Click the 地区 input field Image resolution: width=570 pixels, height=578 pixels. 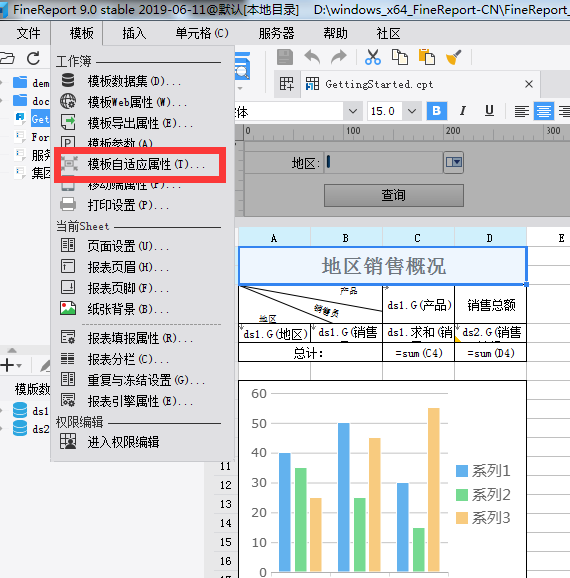384,162
